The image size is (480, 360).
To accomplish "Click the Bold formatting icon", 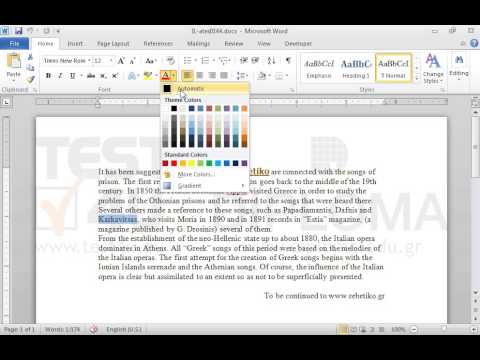I will coord(48,76).
